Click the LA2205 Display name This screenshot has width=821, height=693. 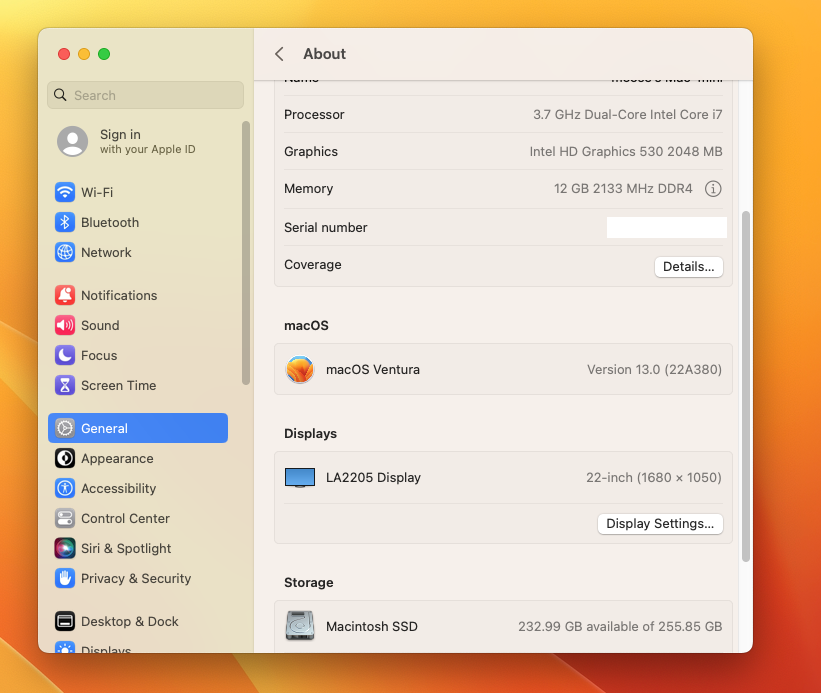pyautogui.click(x=373, y=477)
